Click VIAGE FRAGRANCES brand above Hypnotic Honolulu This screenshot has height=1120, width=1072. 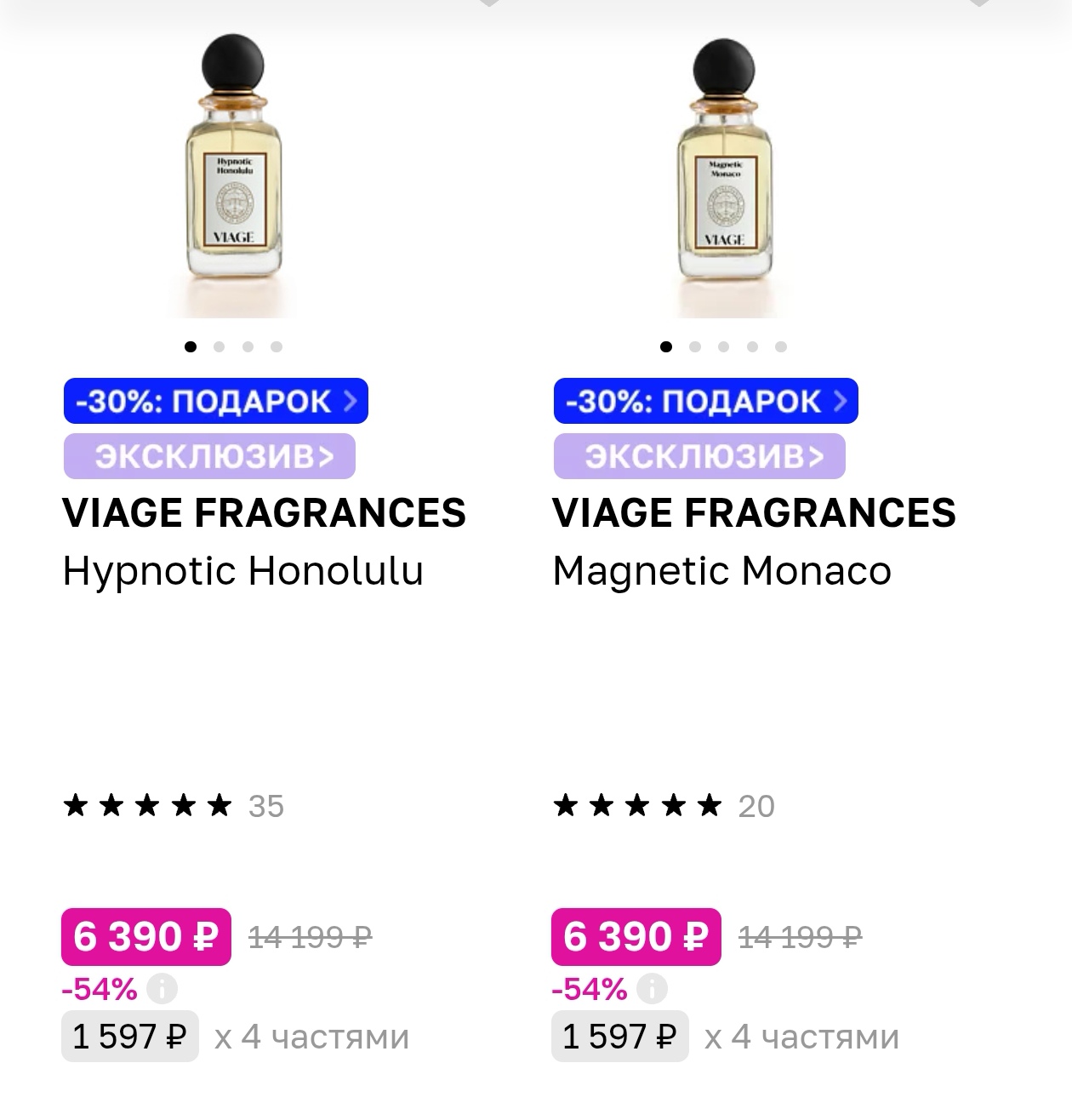[x=264, y=513]
